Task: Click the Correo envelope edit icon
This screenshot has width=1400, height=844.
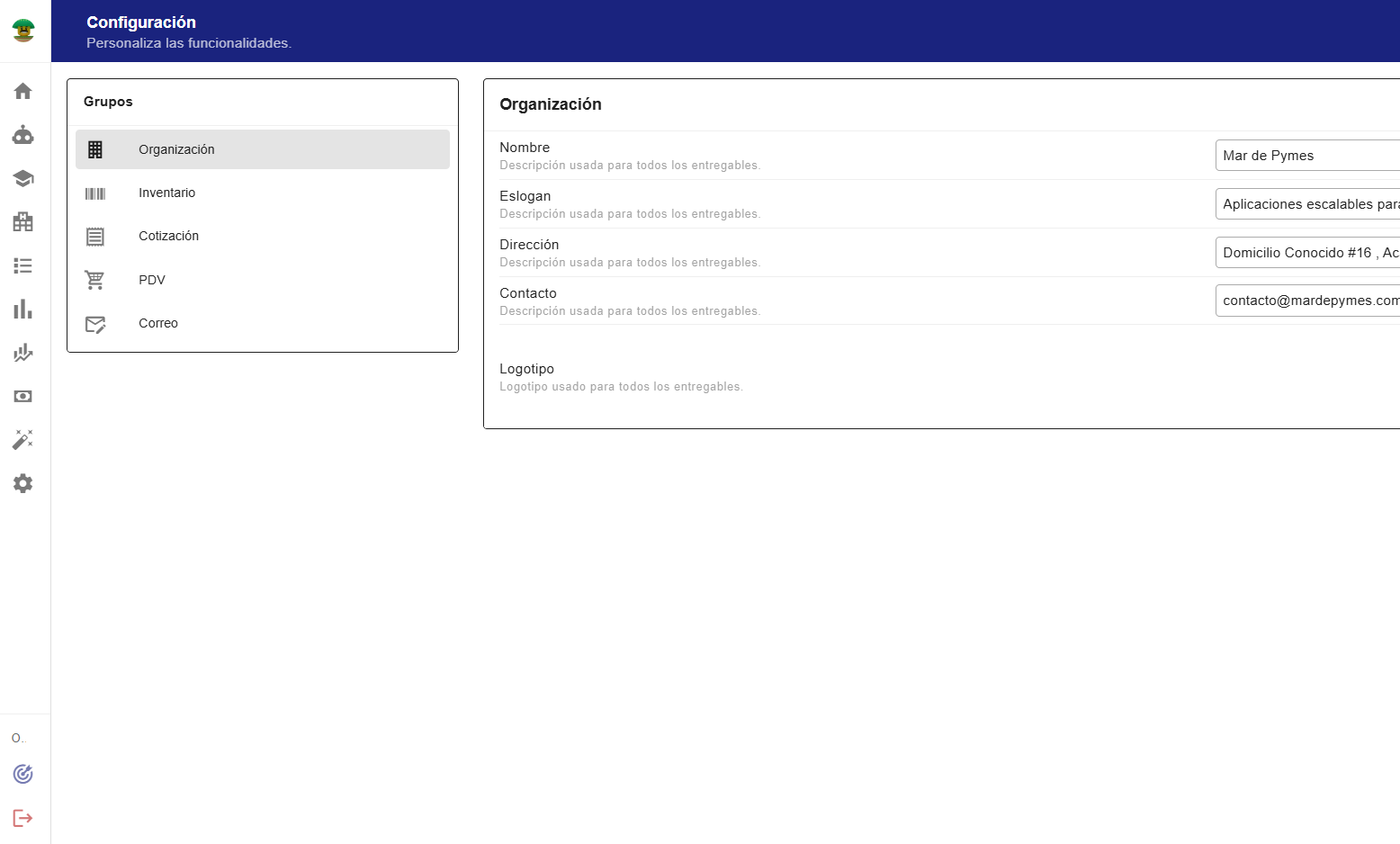Action: tap(95, 324)
